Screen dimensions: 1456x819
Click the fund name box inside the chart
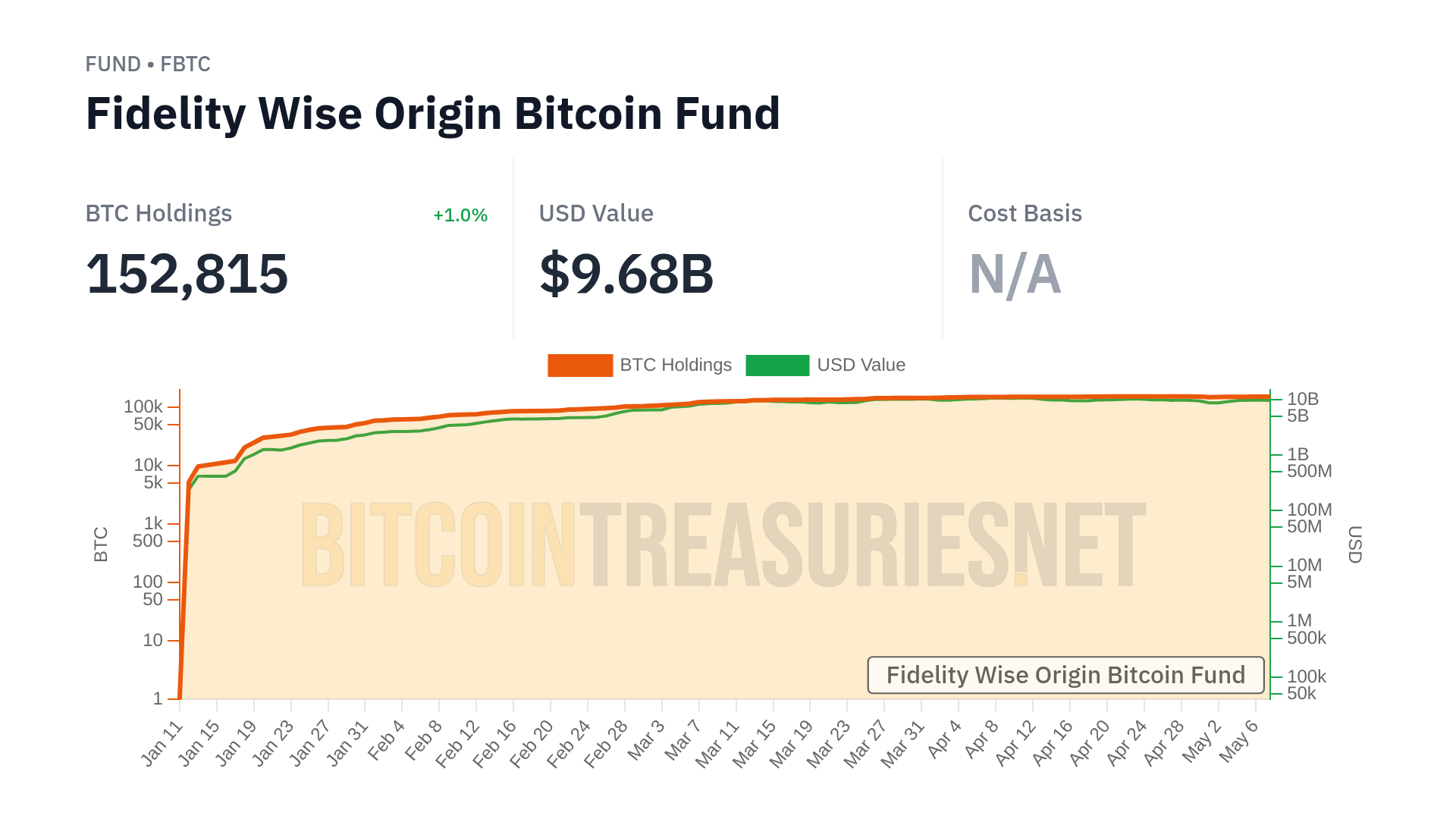[1065, 675]
